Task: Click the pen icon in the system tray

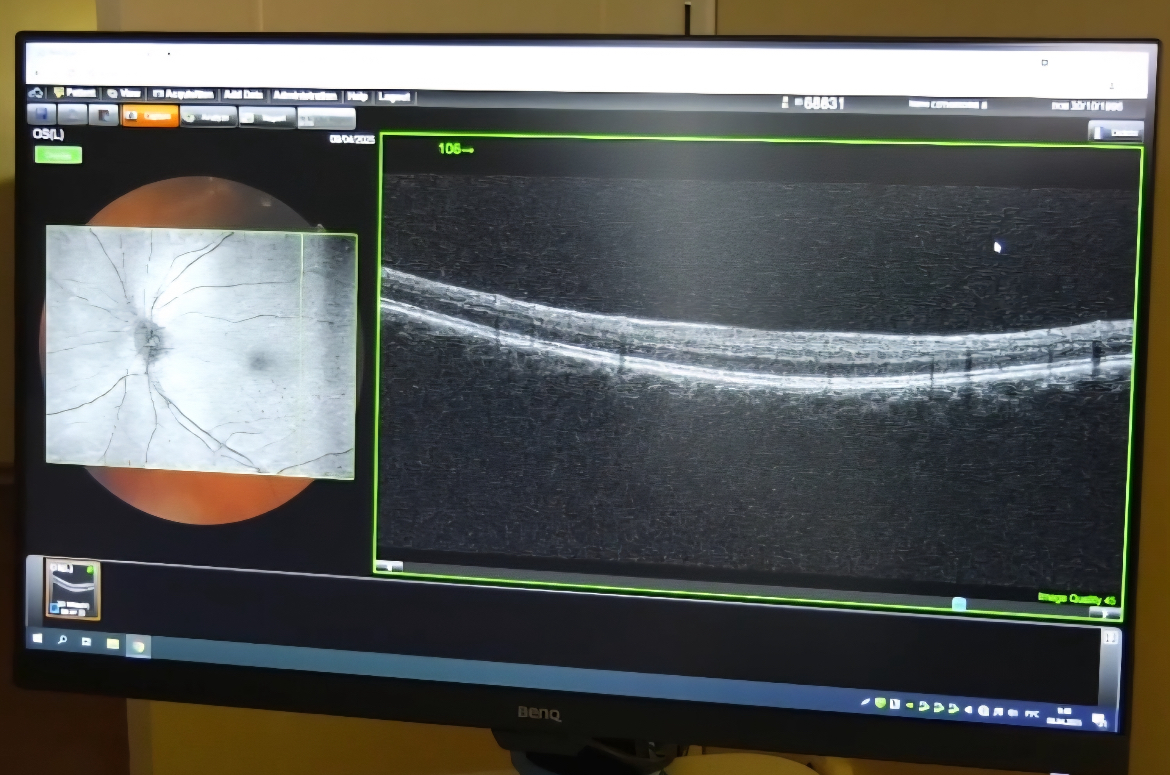Action: coord(866,702)
